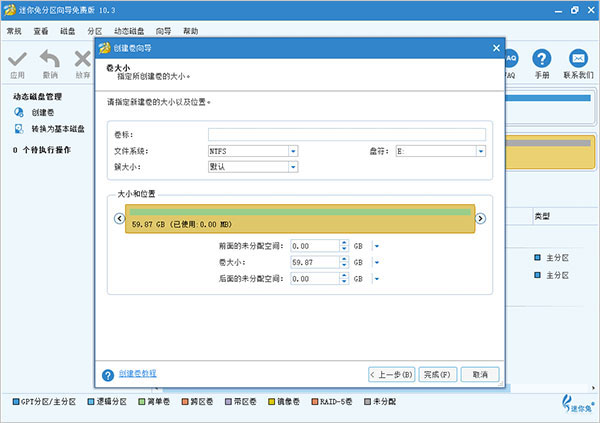Open the 创建卷教程 tutorial link
Screen dimensions: 600x423
[x=137, y=373]
